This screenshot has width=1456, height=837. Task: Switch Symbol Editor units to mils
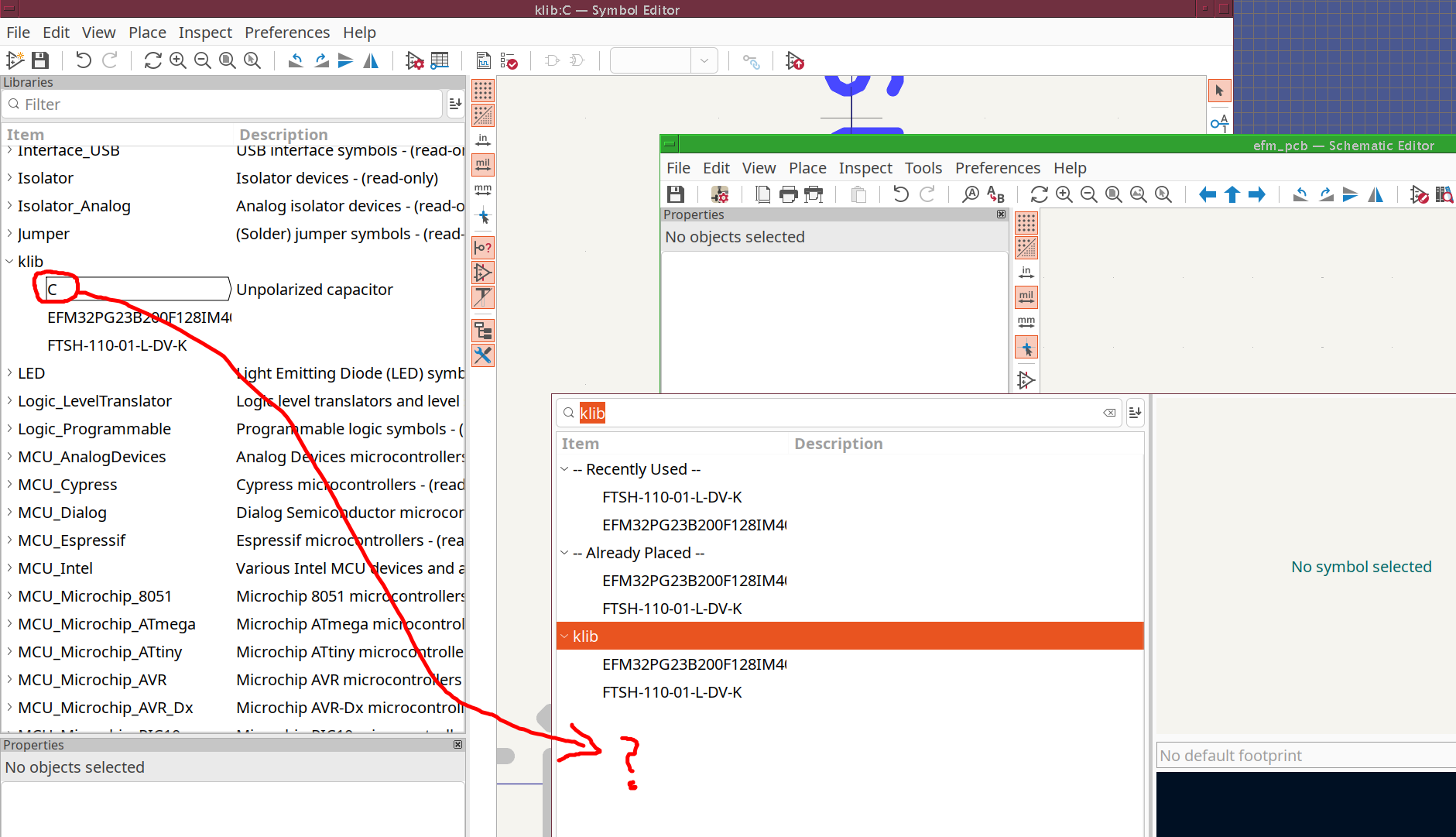point(483,165)
